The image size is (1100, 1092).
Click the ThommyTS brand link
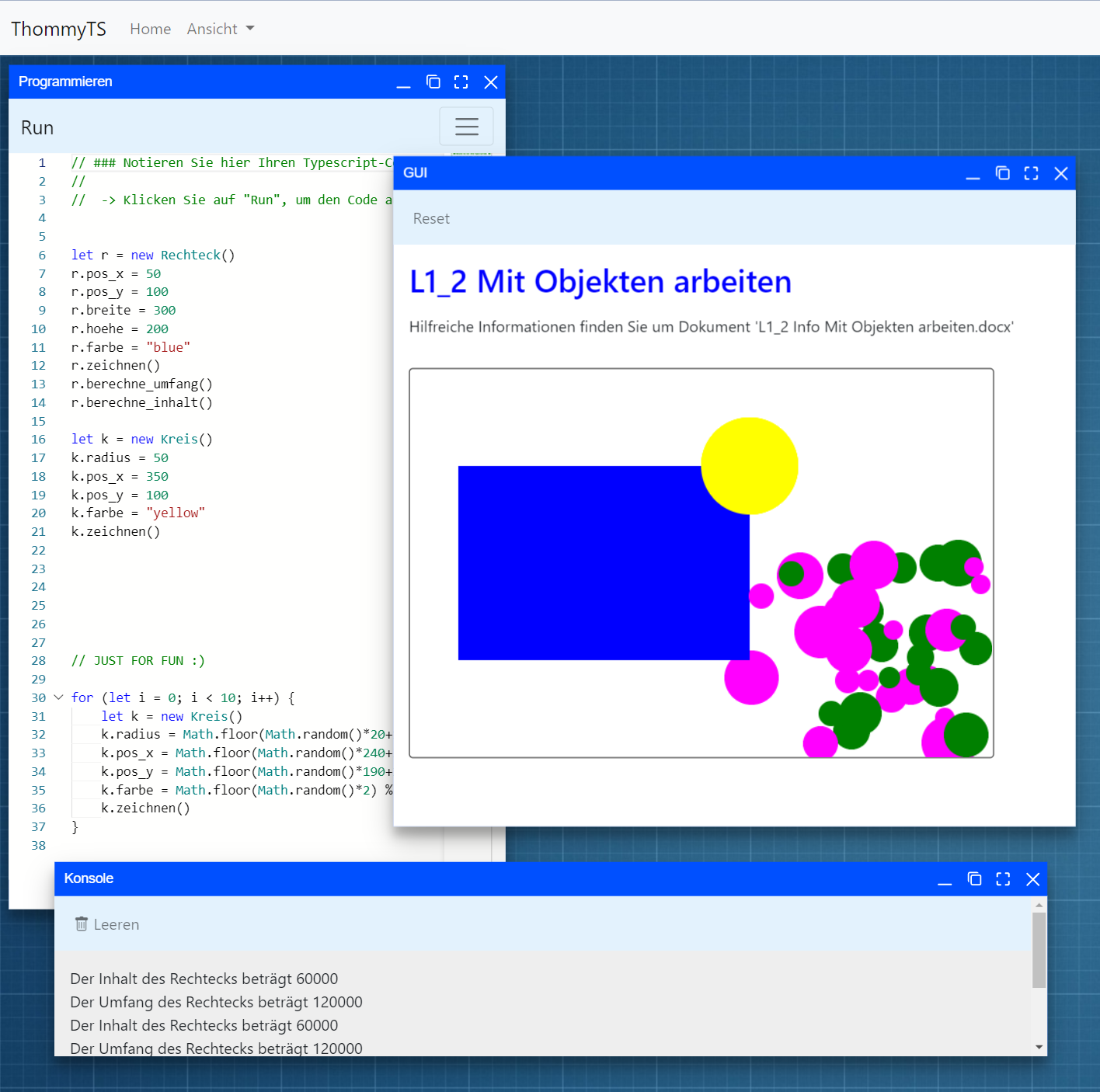tap(58, 29)
